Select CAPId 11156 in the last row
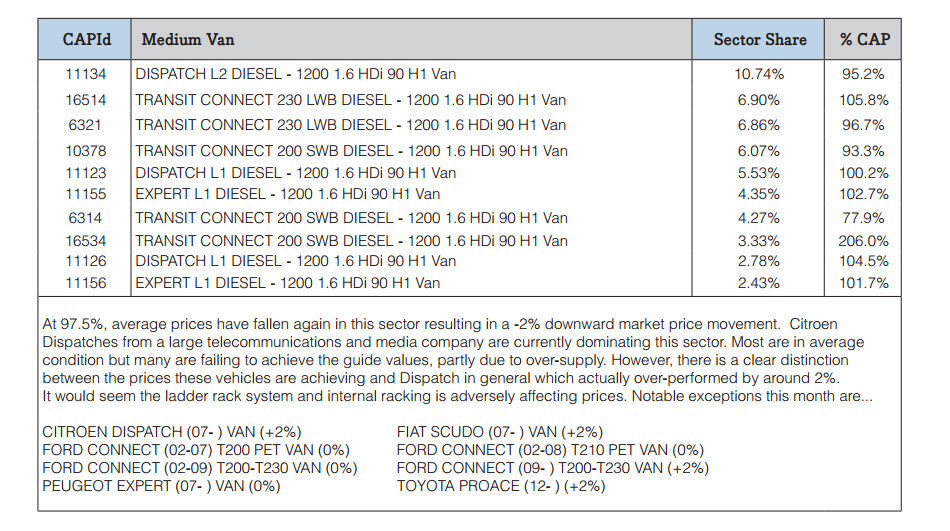This screenshot has height=531, width=950. point(85,283)
